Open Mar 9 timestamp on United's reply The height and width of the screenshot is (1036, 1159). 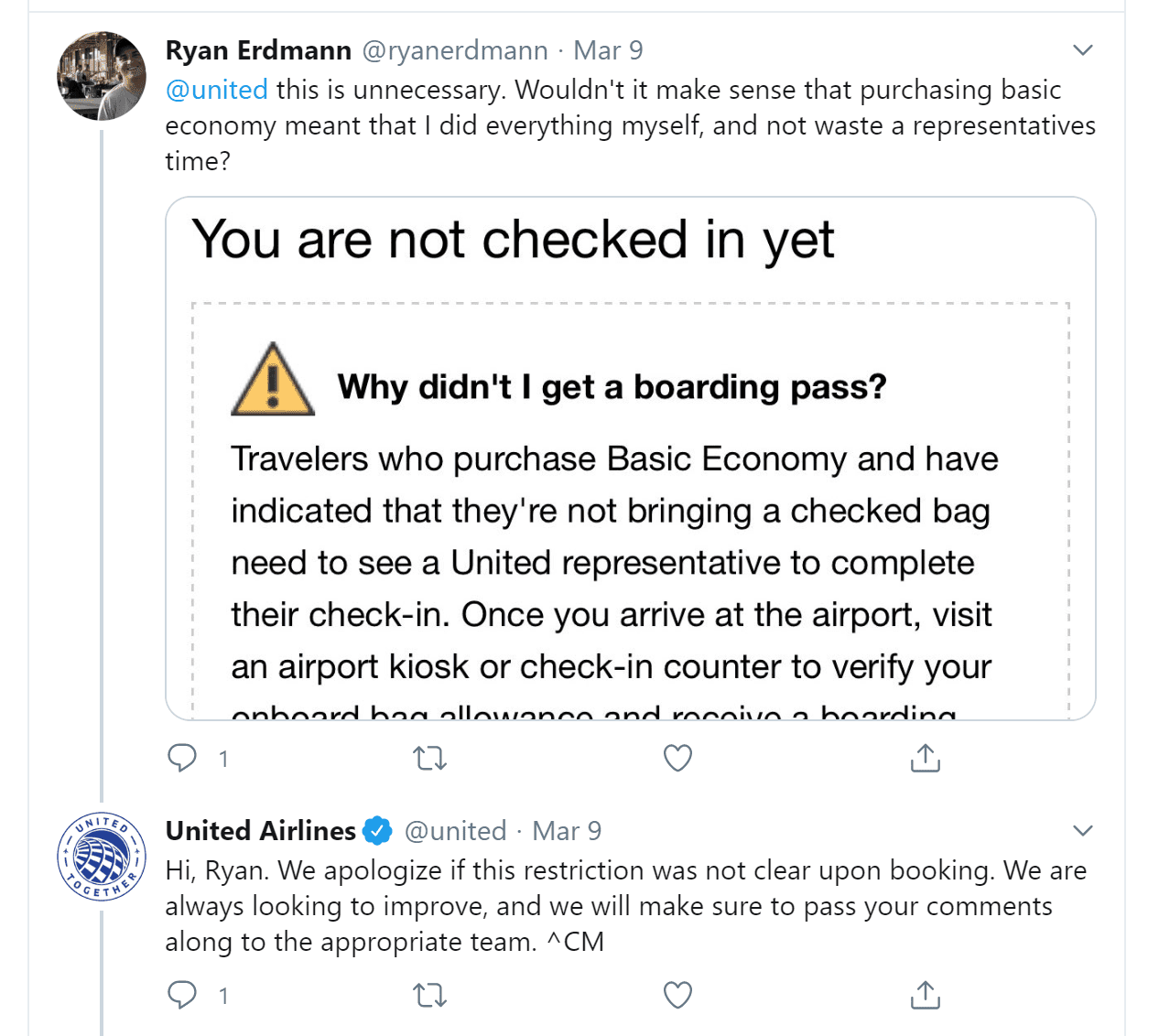[x=567, y=831]
